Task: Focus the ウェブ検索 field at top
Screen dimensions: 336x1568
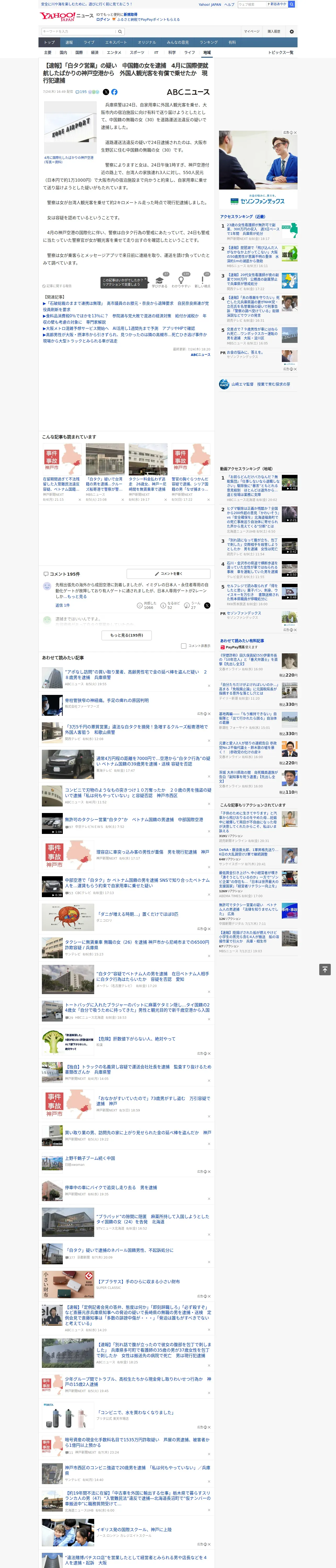Action: (251, 4)
